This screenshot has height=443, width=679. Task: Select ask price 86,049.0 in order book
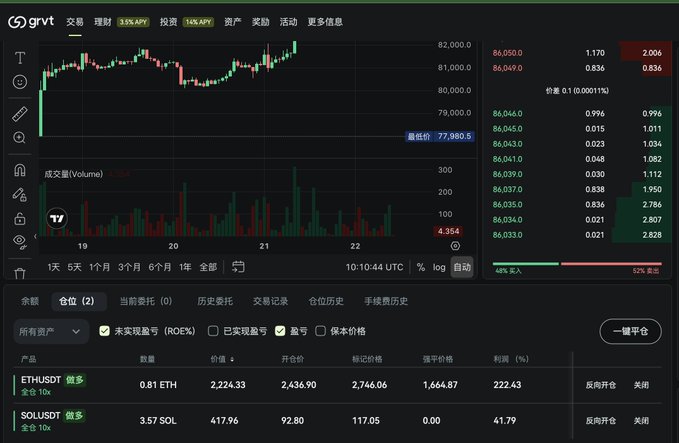[x=508, y=68]
